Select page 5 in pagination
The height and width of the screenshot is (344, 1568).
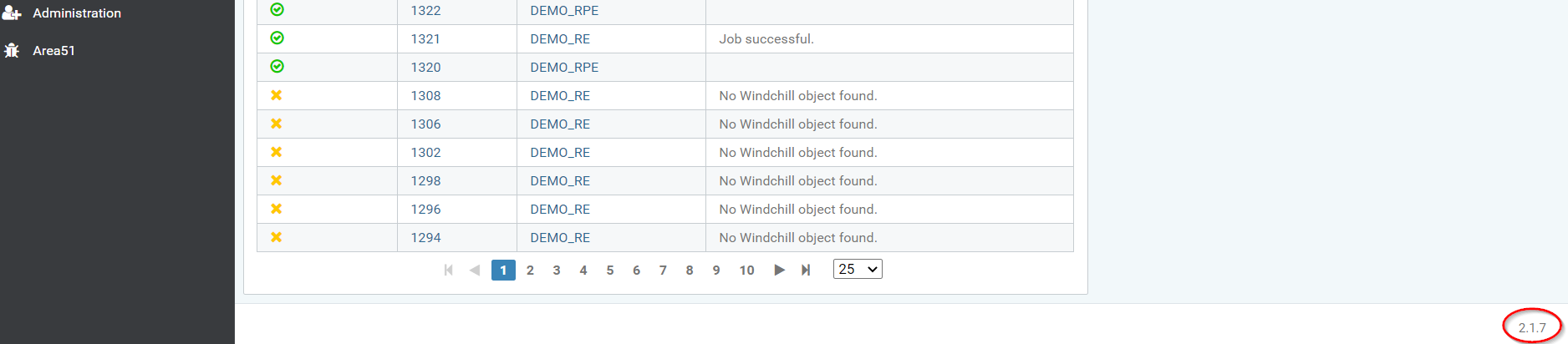[610, 271]
